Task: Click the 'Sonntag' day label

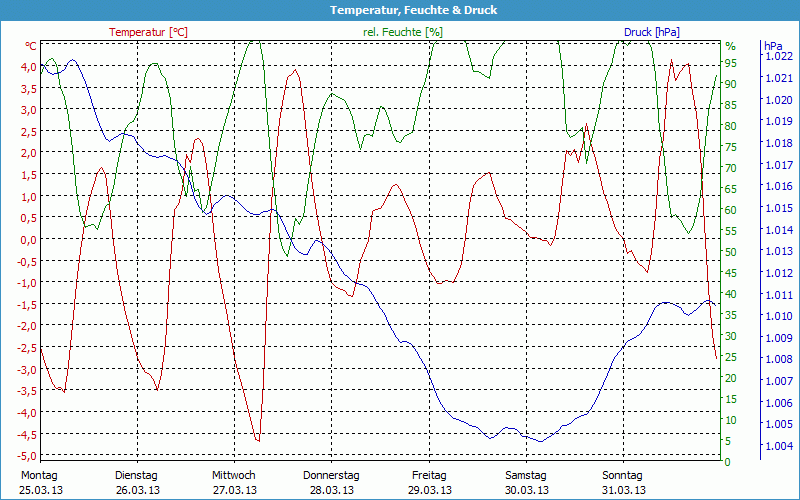Action: 622,476
